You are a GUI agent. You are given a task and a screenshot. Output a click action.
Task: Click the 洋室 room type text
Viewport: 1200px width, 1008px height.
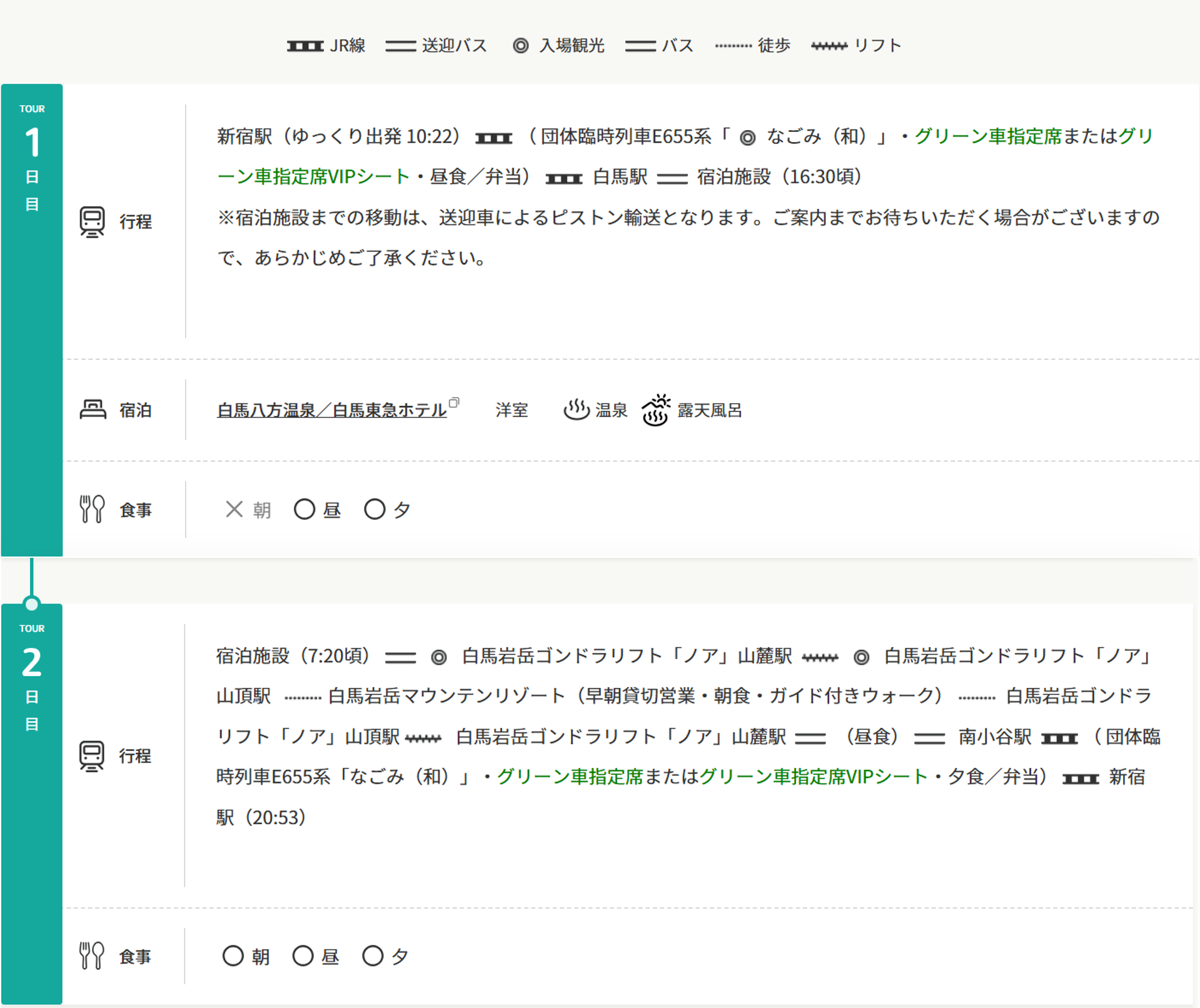pos(512,410)
